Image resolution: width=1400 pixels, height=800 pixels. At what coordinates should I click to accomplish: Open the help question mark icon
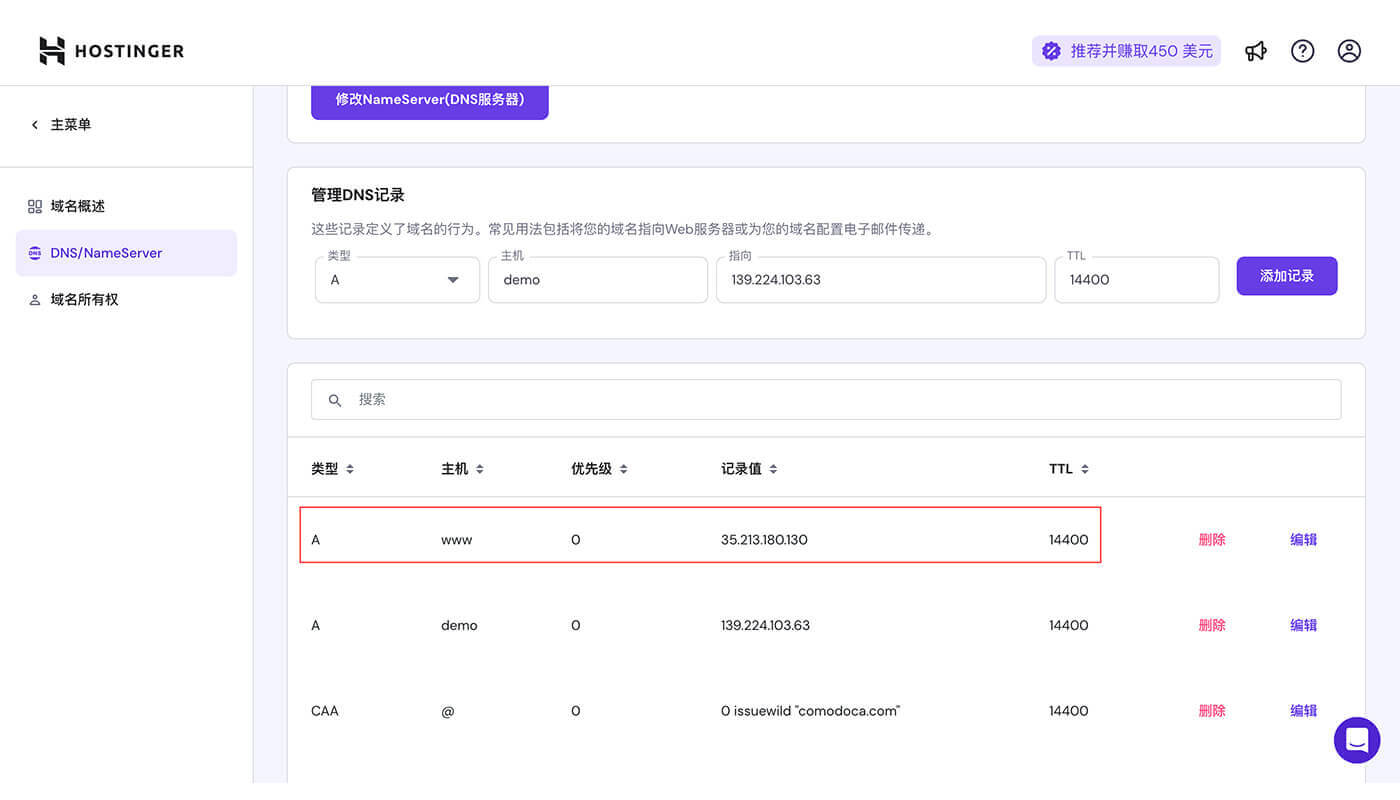pyautogui.click(x=1302, y=51)
